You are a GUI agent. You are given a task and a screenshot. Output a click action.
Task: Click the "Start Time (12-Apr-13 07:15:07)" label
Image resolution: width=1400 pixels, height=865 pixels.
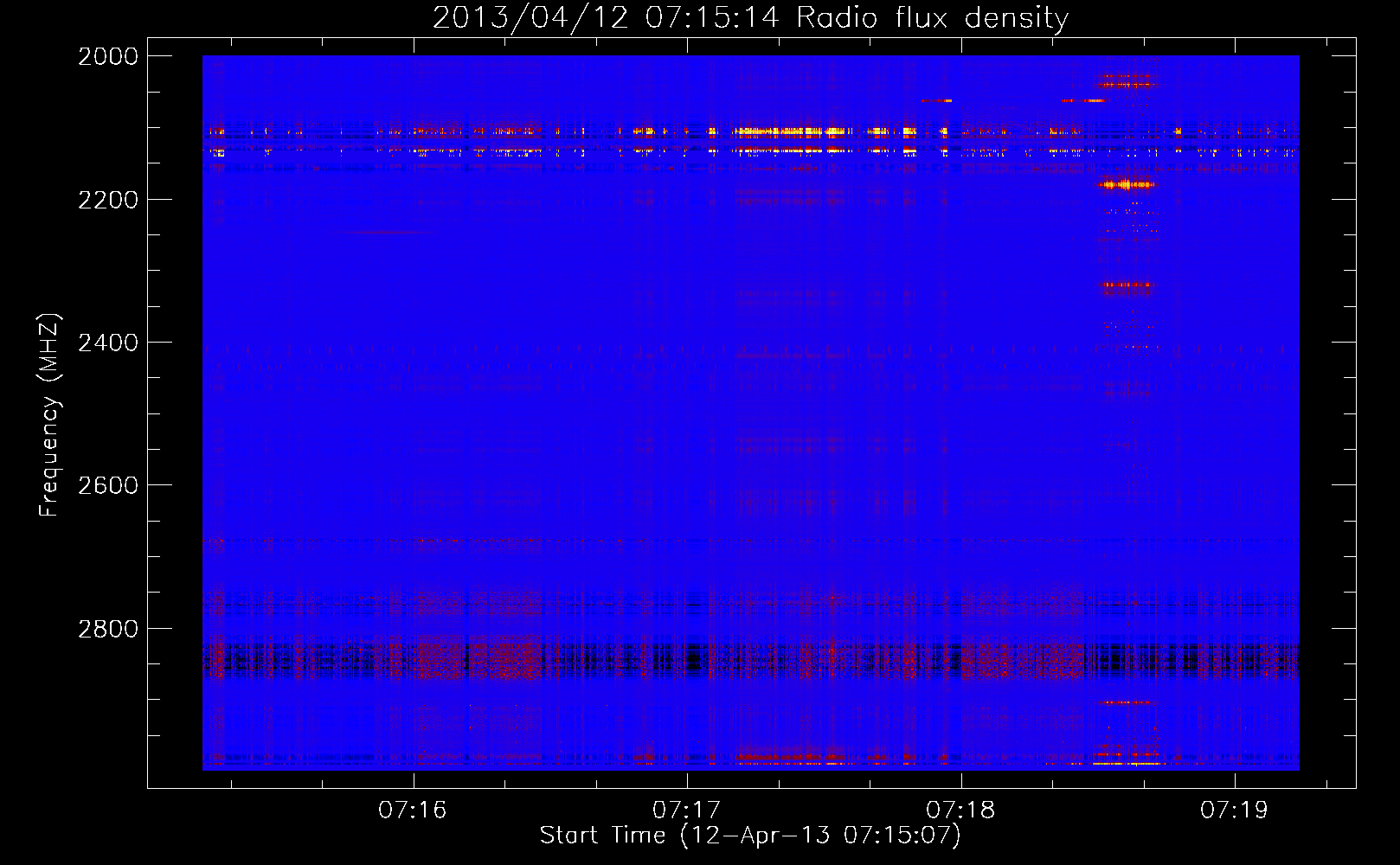click(750, 836)
